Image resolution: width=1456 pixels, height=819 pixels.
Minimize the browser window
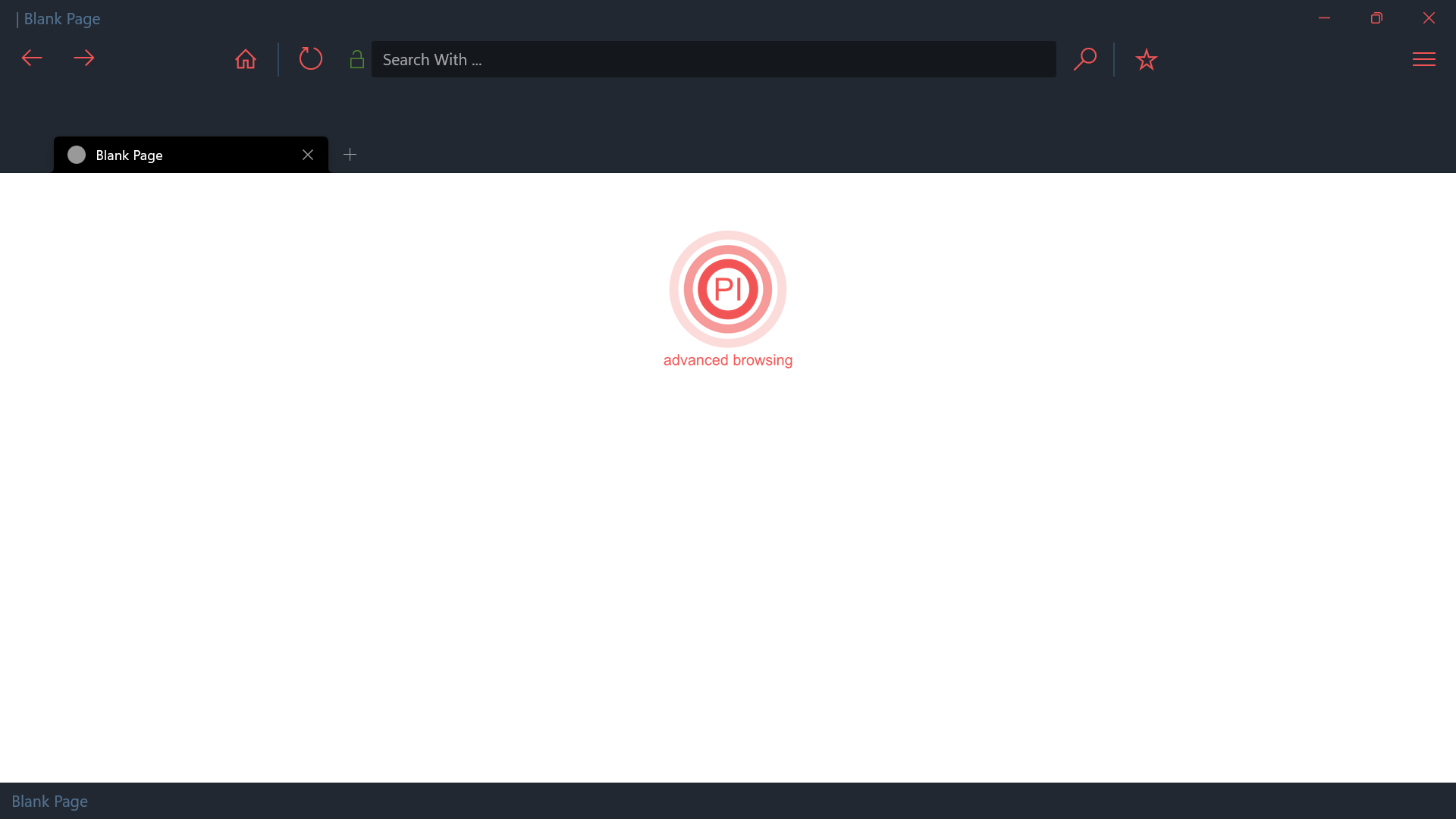click(x=1325, y=17)
